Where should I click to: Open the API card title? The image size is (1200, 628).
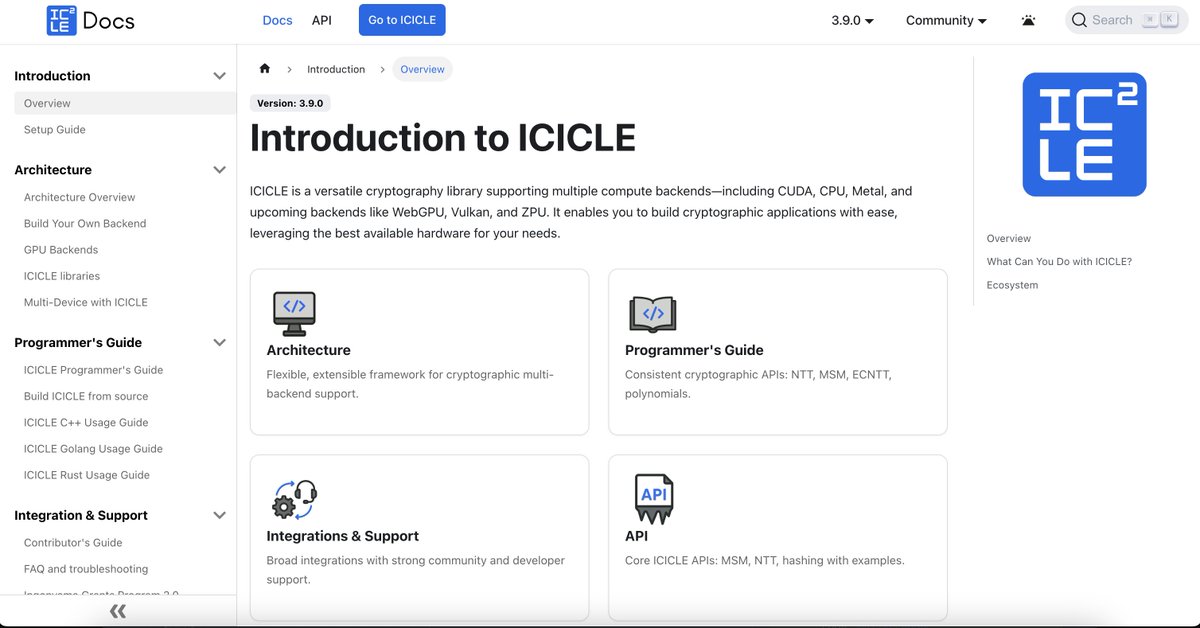[x=636, y=536]
